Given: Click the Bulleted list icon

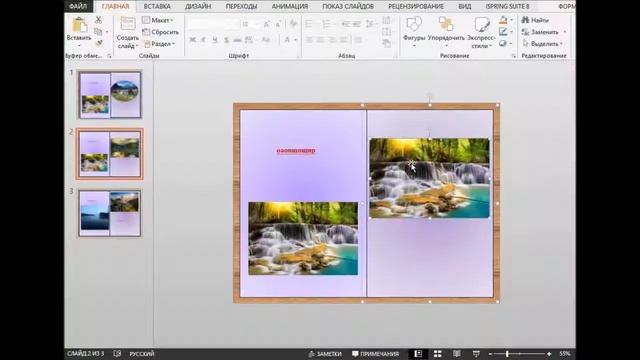Looking at the screenshot, I should (x=309, y=24).
